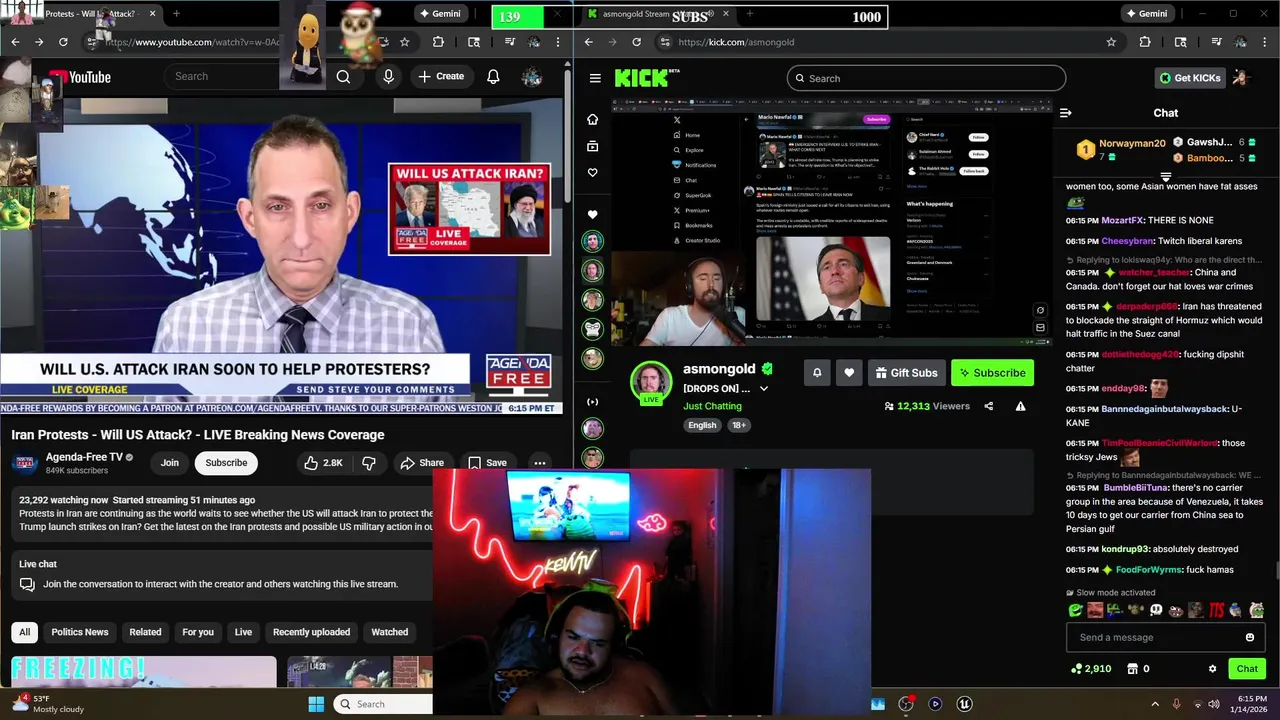Dislike the YouTube video
Image resolution: width=1280 pixels, height=720 pixels.
pyautogui.click(x=368, y=463)
